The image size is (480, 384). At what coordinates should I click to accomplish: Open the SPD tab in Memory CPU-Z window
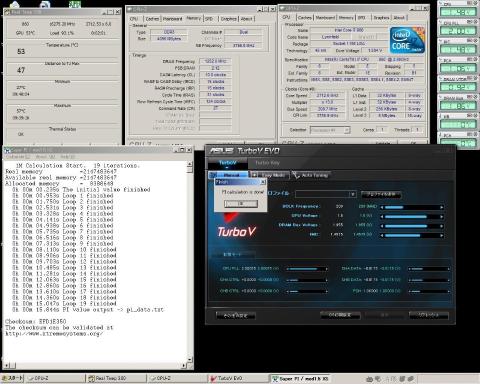209,19
